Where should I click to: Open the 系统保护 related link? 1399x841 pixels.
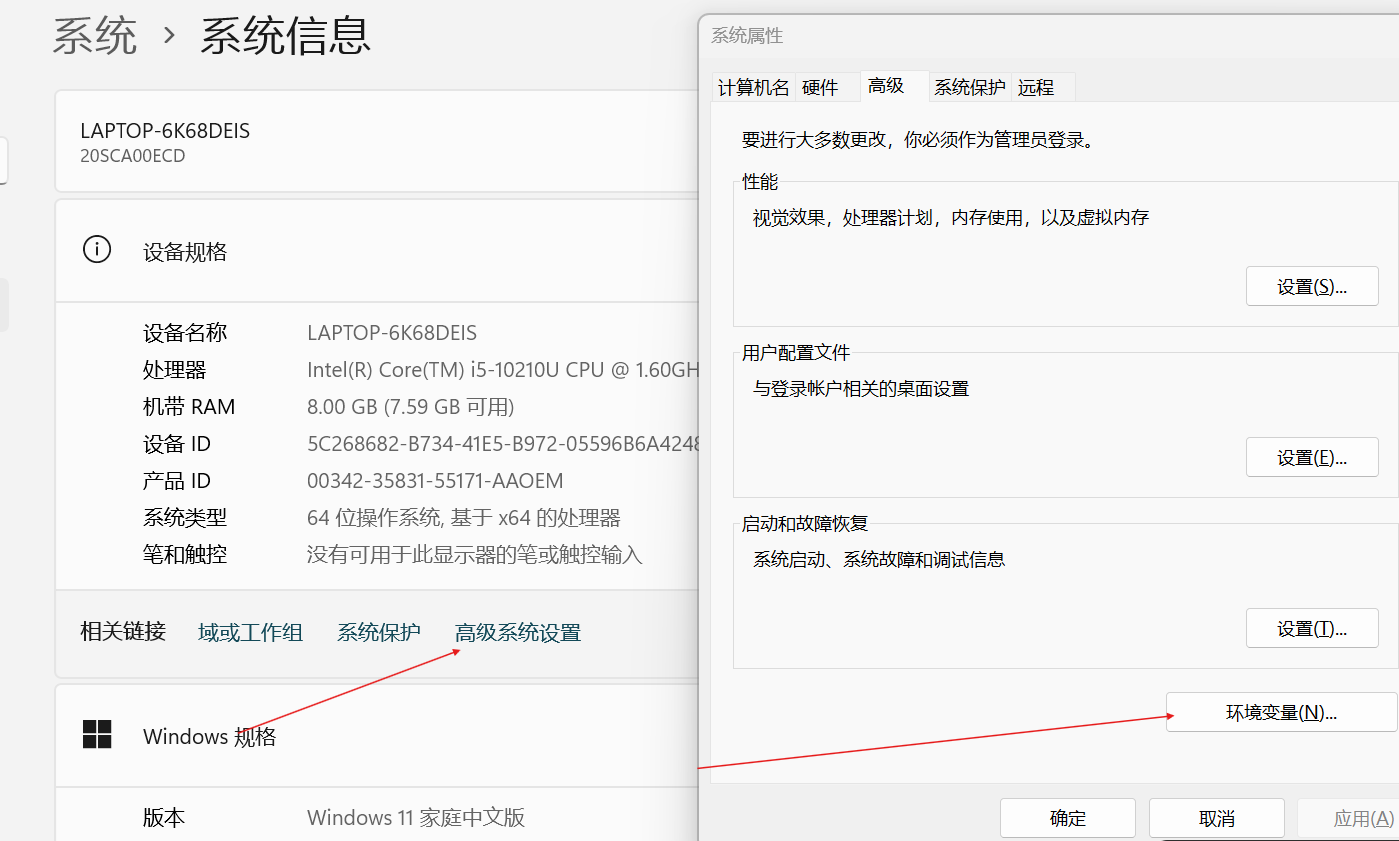[378, 632]
